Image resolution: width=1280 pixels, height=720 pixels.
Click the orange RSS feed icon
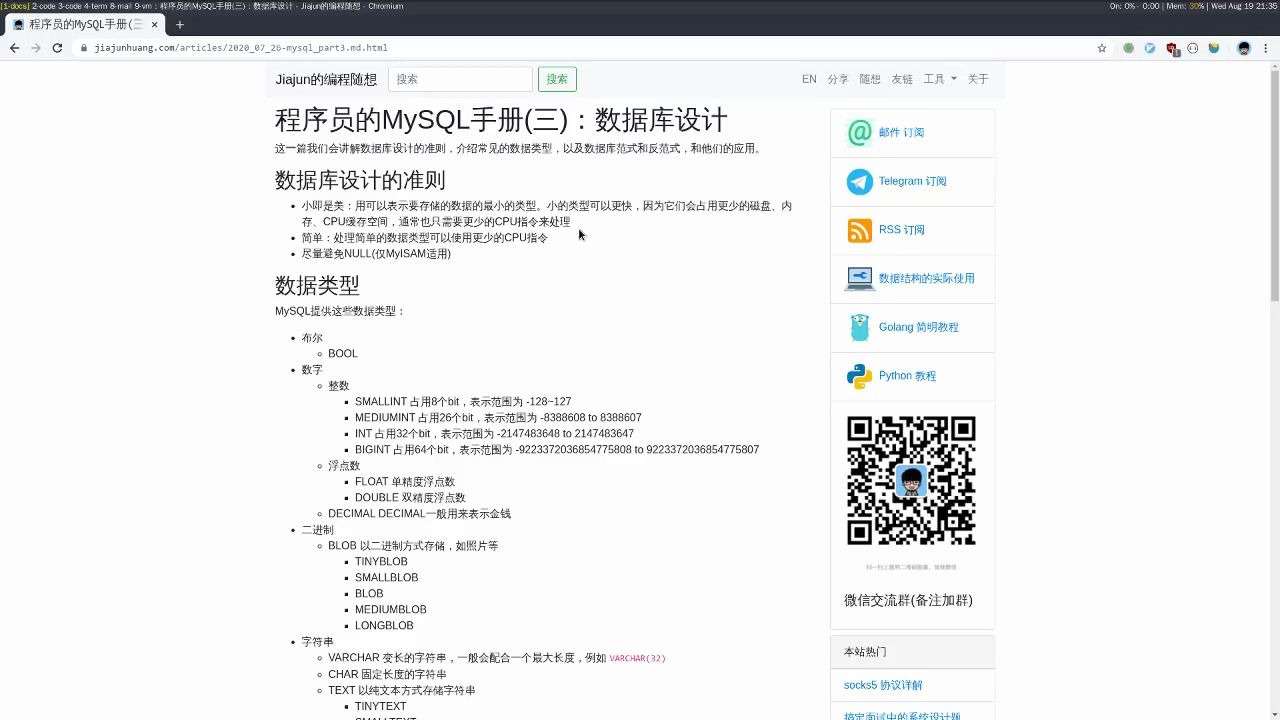[860, 230]
